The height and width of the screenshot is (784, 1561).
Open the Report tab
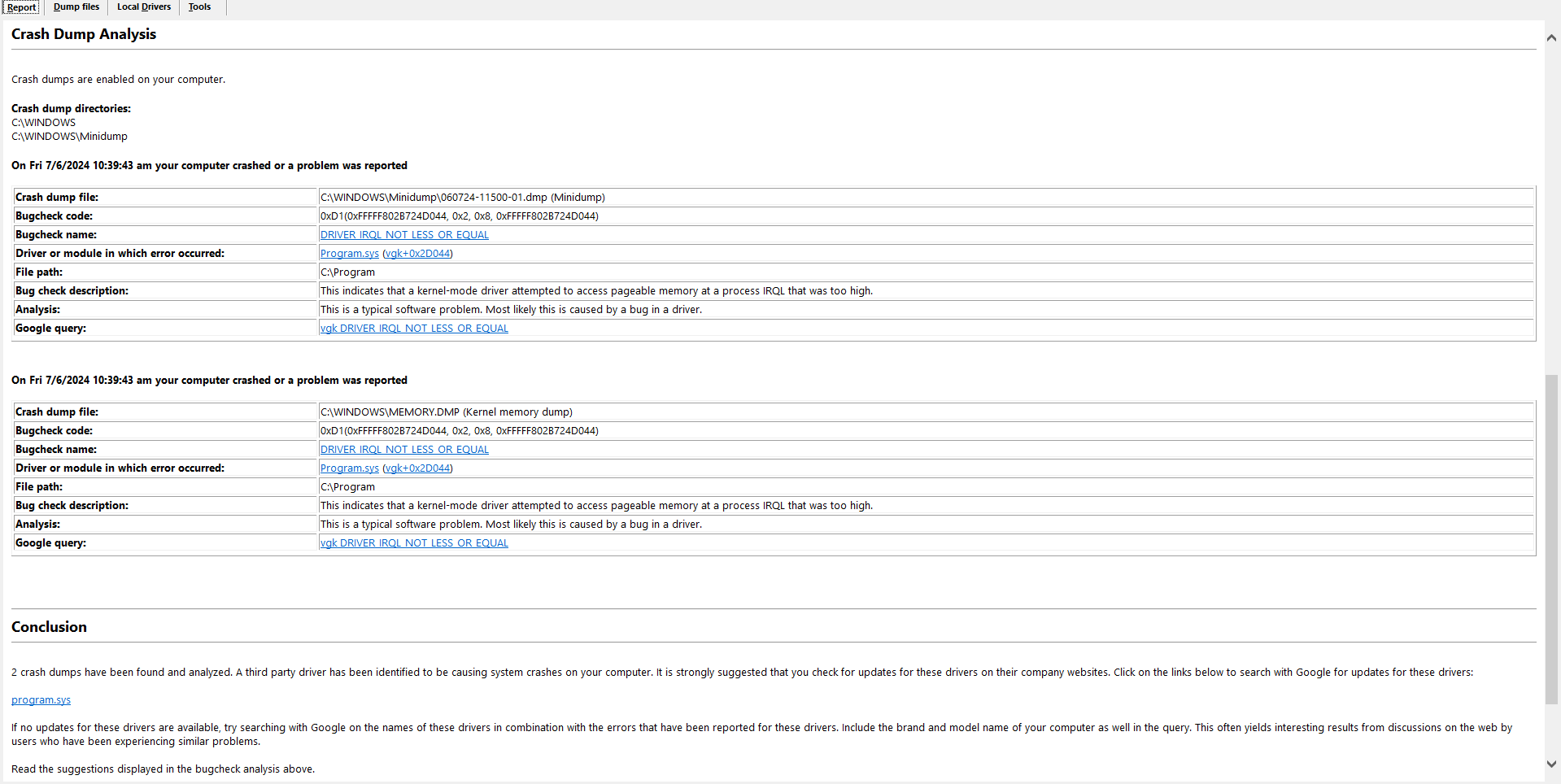(22, 7)
